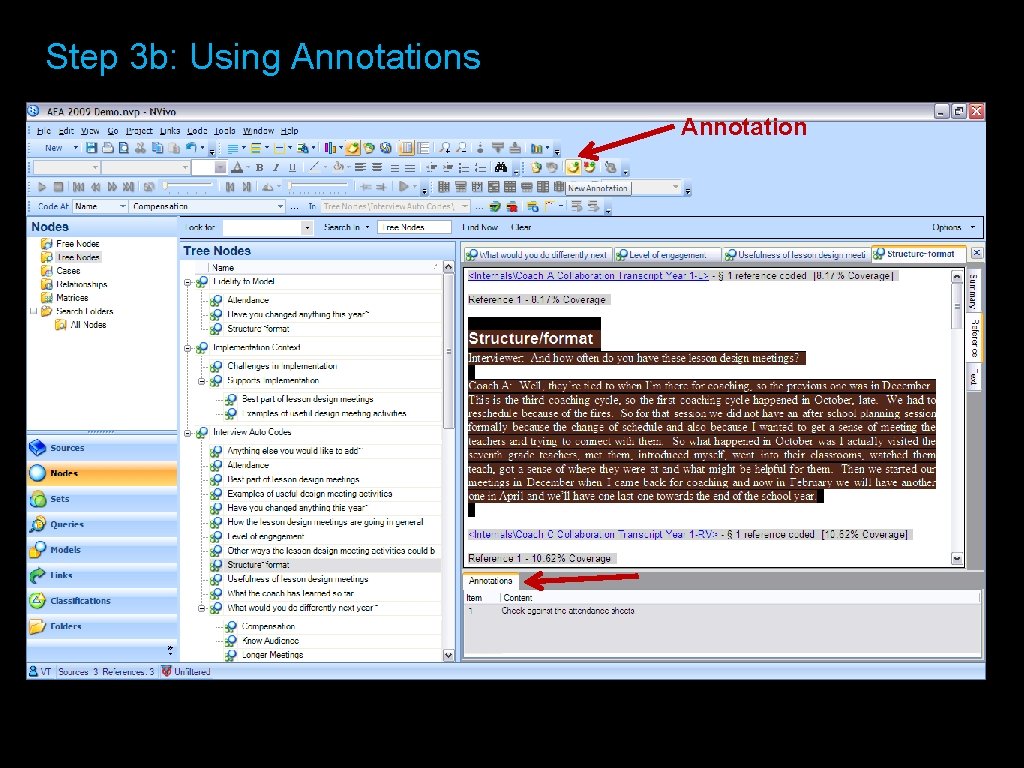
Task: Click the Save icon in the toolbar
Action: (91, 148)
